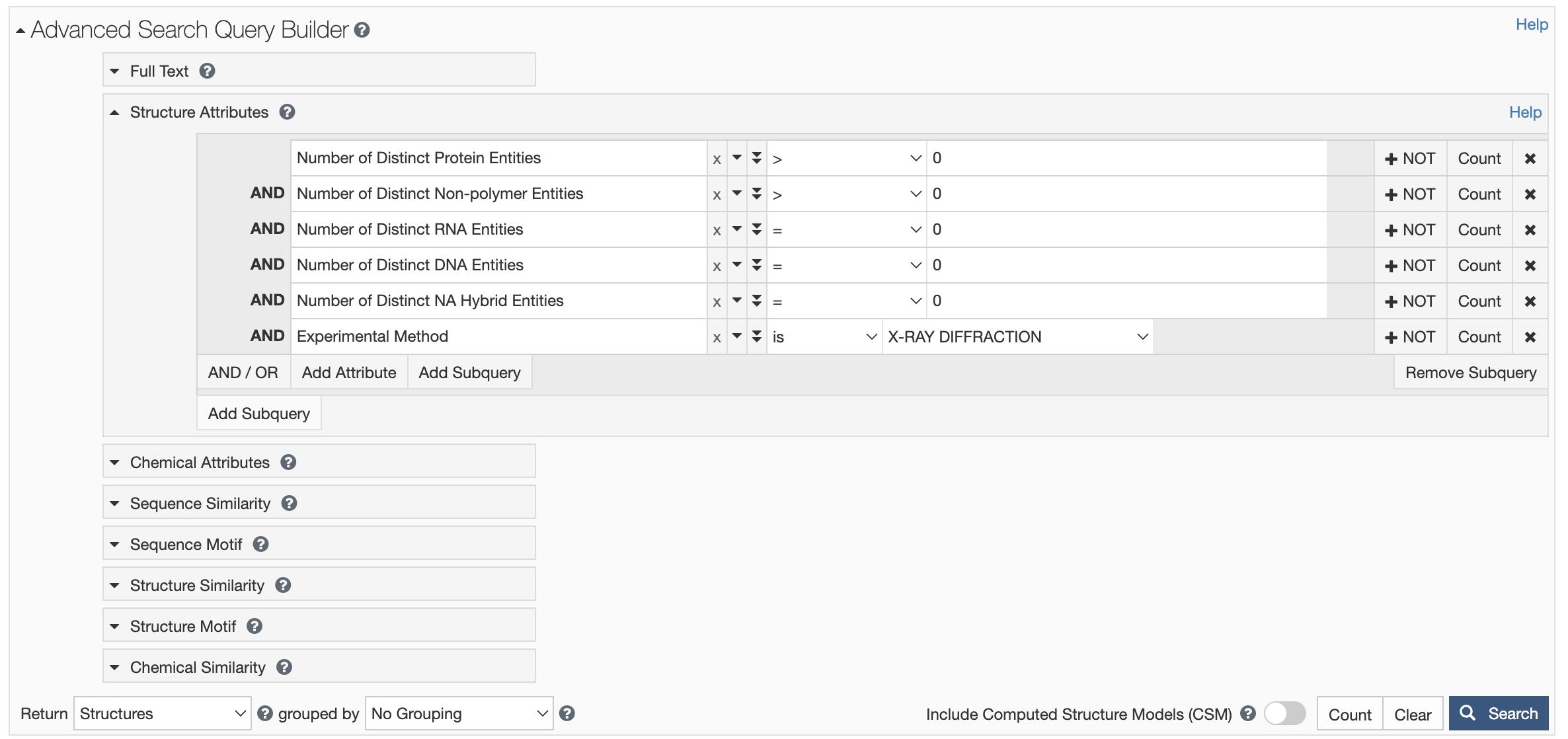Expand the Chemical Attributes section

point(199,462)
